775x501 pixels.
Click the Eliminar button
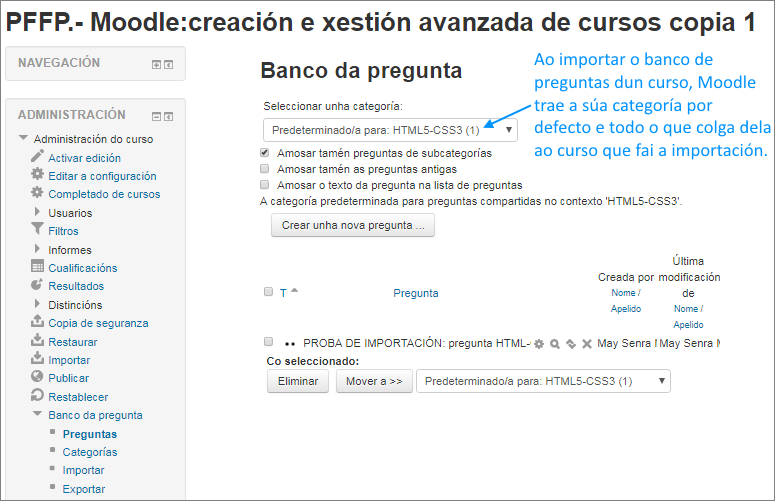[298, 381]
